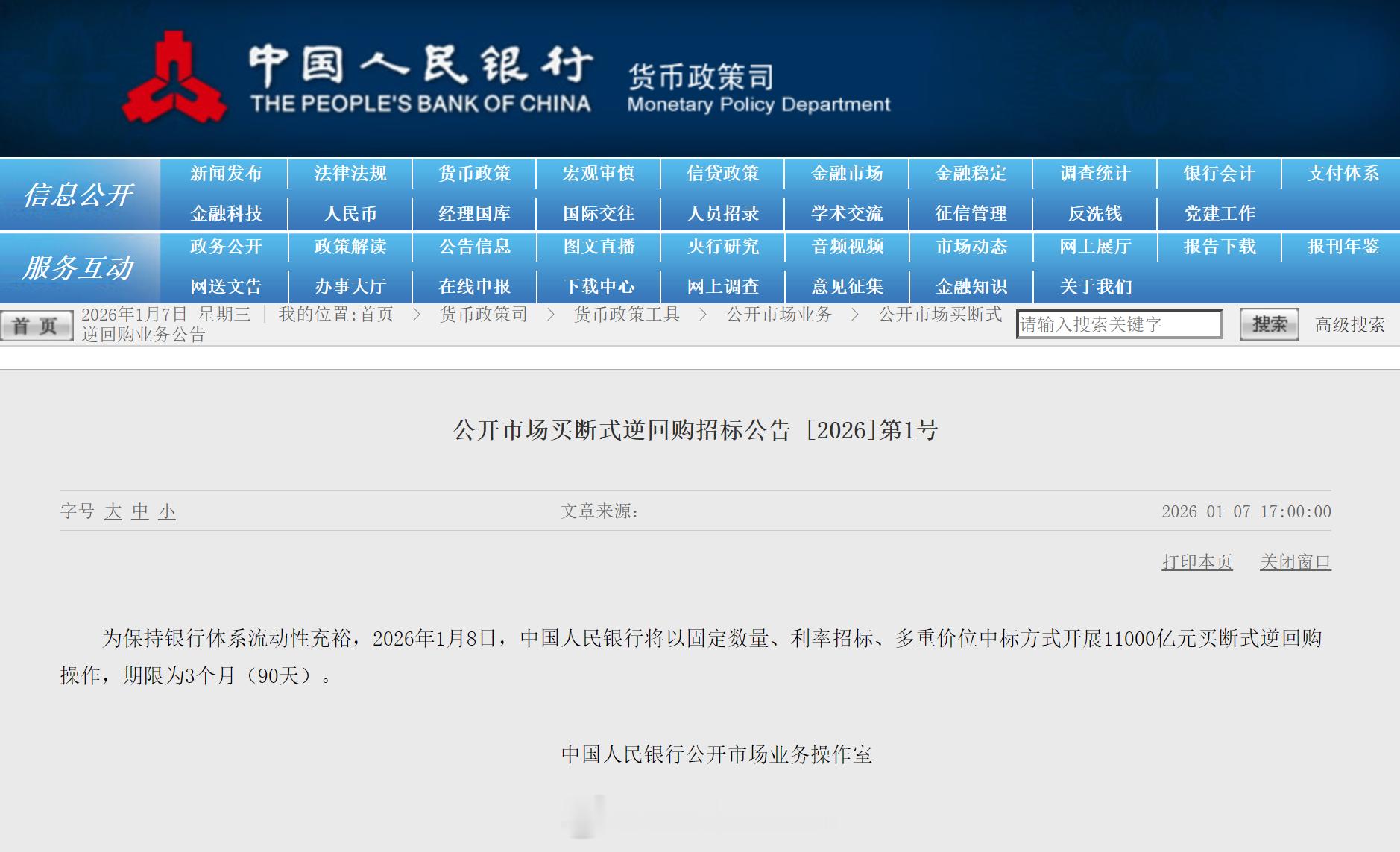1400x852 pixels.
Task: Click the 打印本页 print link
Action: click(x=1197, y=562)
